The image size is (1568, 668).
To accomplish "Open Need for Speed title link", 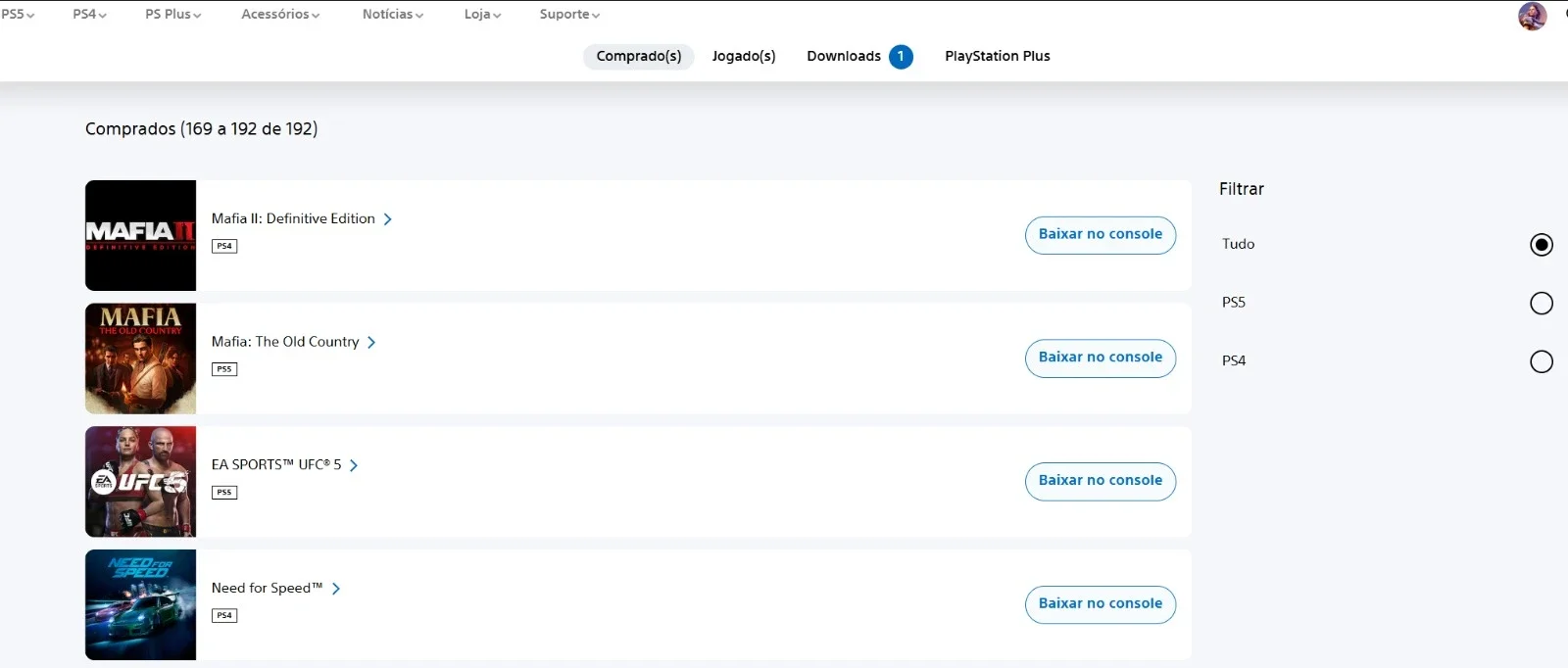I will point(267,590).
